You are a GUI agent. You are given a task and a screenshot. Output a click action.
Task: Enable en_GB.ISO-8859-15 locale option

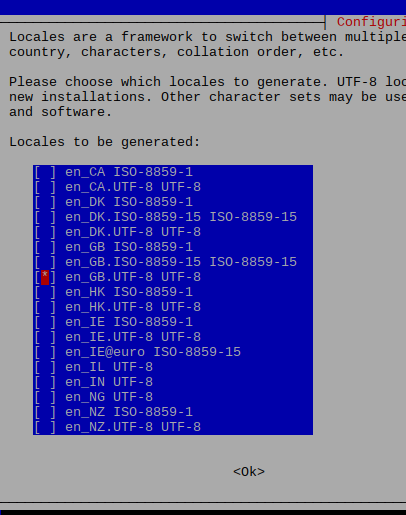(x=45, y=262)
